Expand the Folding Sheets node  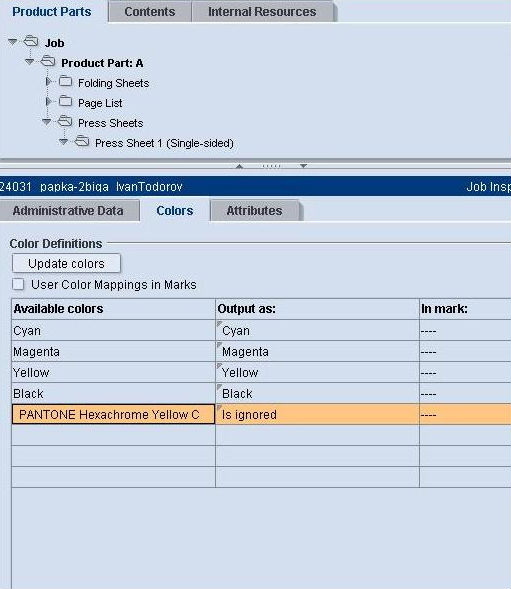(x=48, y=82)
